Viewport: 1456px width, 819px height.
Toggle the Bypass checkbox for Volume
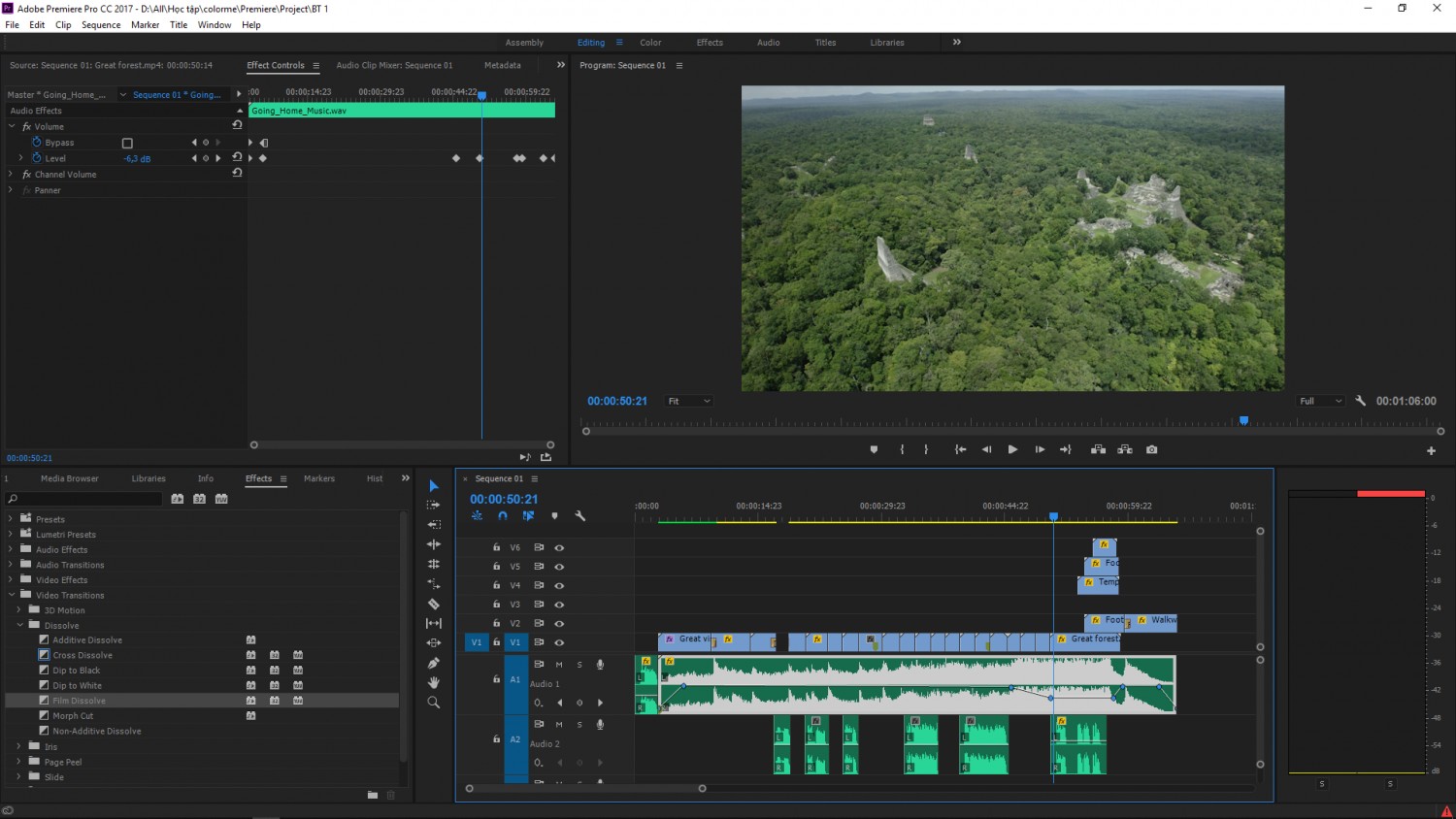(127, 143)
